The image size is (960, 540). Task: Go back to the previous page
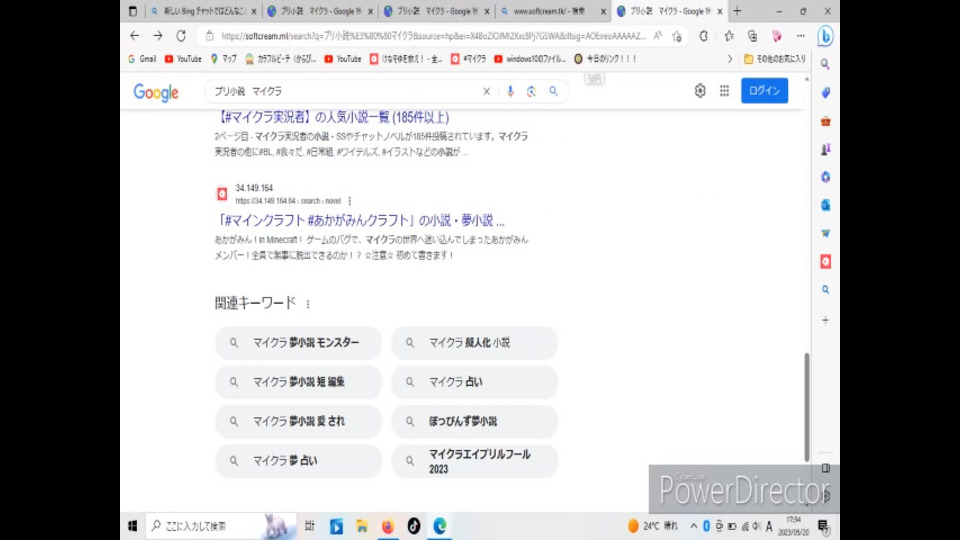coord(135,36)
